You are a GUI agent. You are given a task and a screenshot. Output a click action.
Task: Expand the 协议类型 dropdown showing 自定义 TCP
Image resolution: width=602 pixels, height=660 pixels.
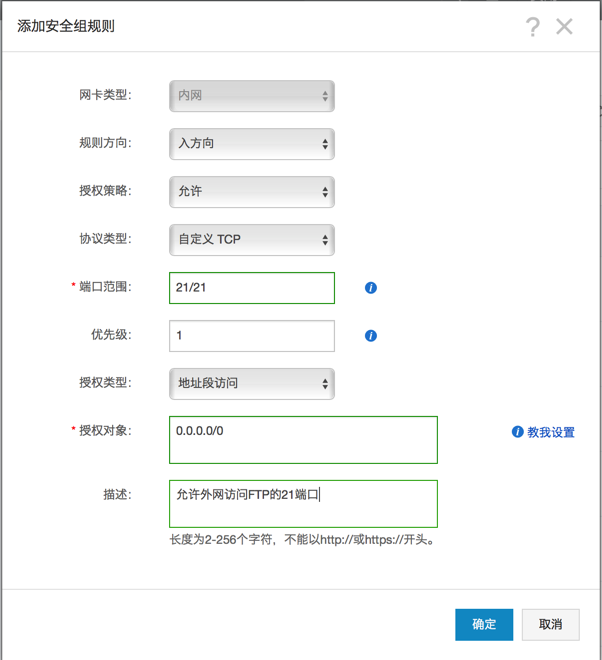click(x=252, y=240)
